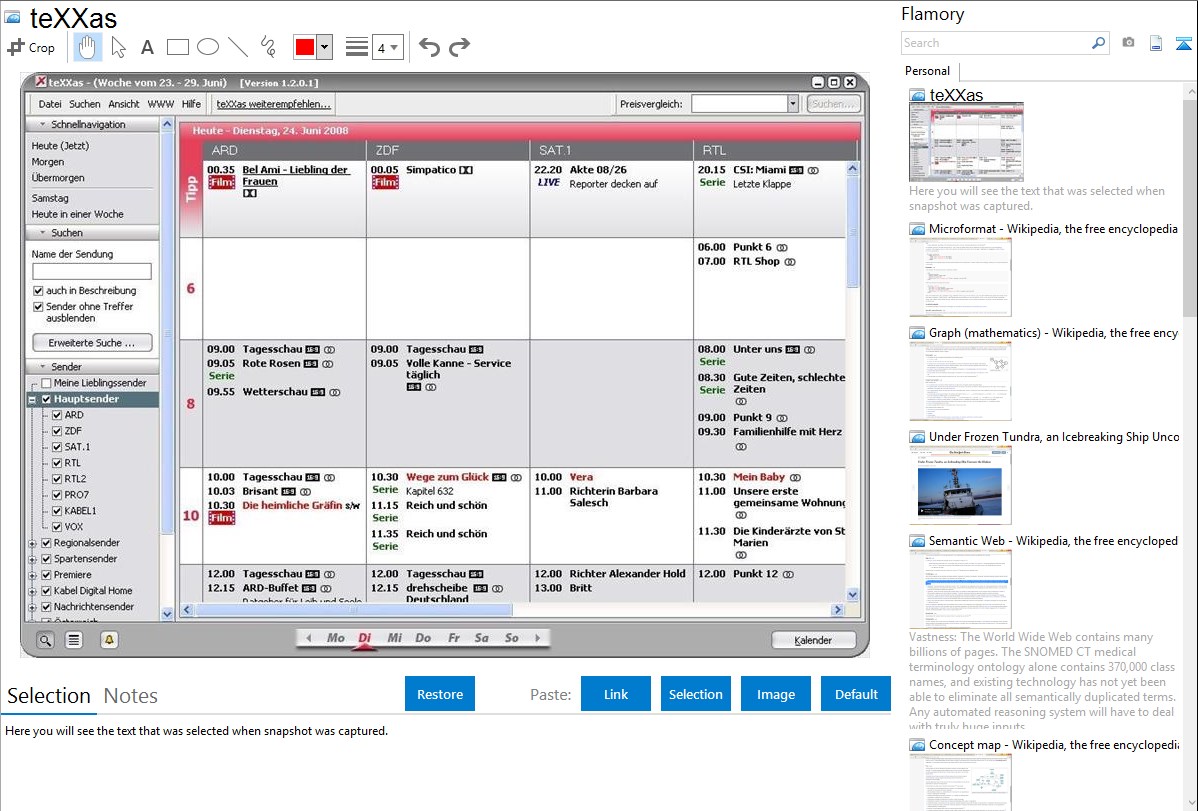This screenshot has width=1198, height=811.
Task: Paste as Link button
Action: tap(616, 694)
